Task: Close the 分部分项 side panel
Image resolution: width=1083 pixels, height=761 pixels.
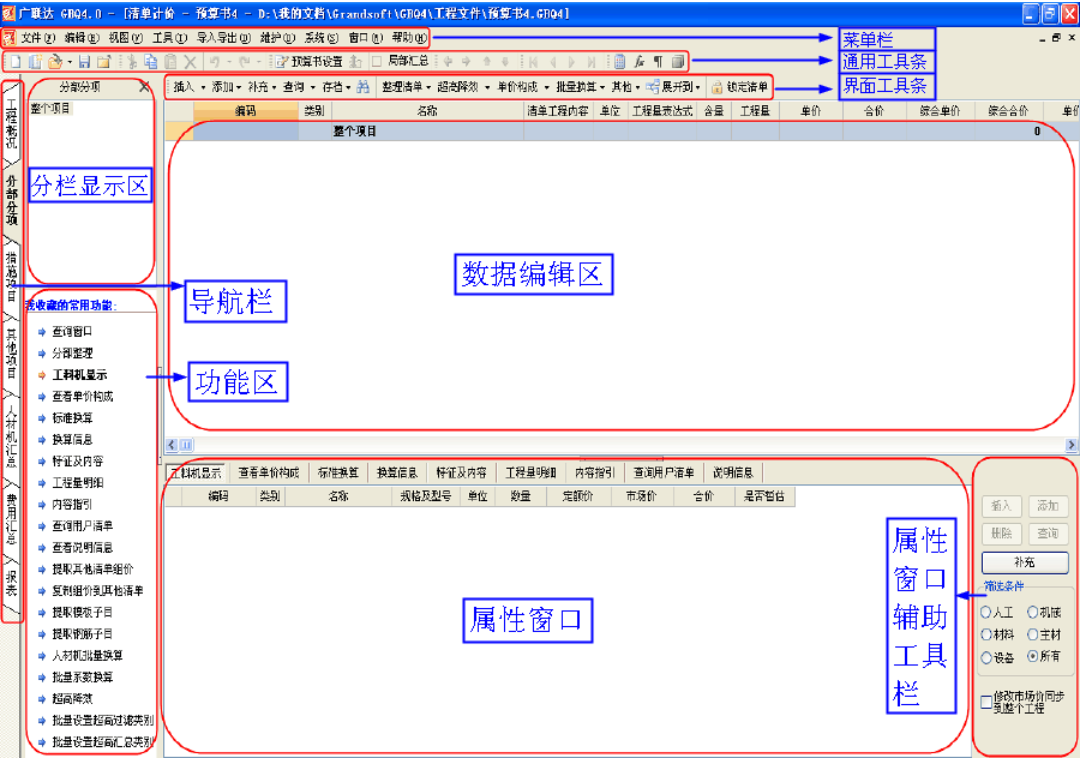Action: pyautogui.click(x=144, y=87)
